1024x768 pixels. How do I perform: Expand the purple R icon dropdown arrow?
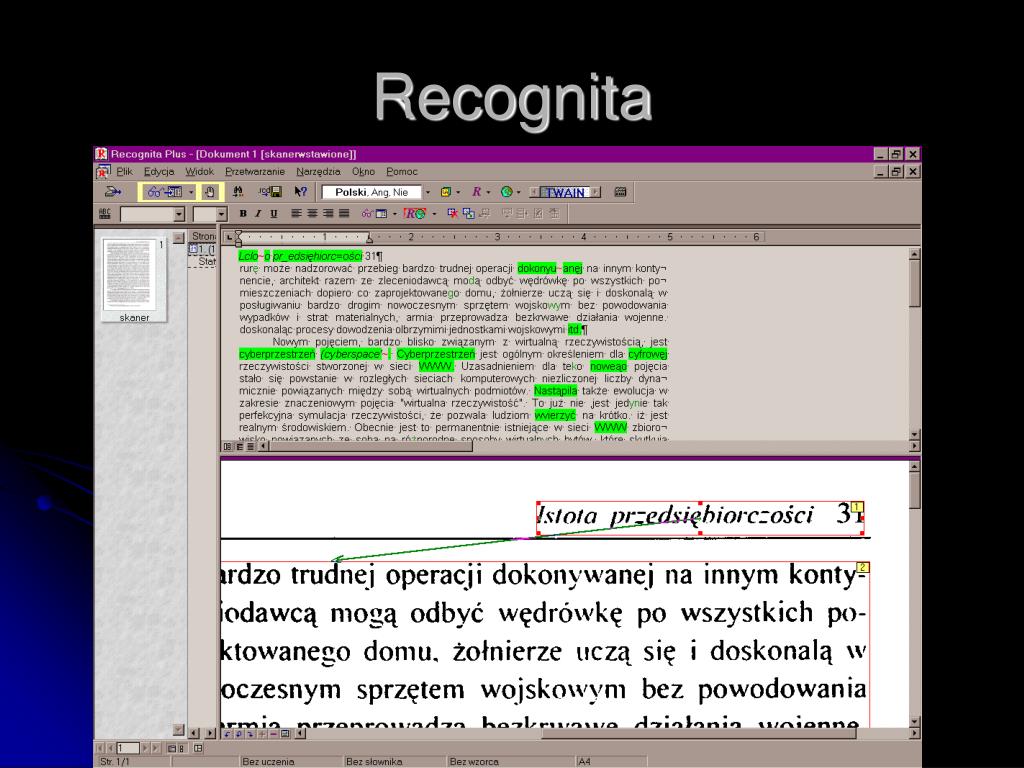488,193
